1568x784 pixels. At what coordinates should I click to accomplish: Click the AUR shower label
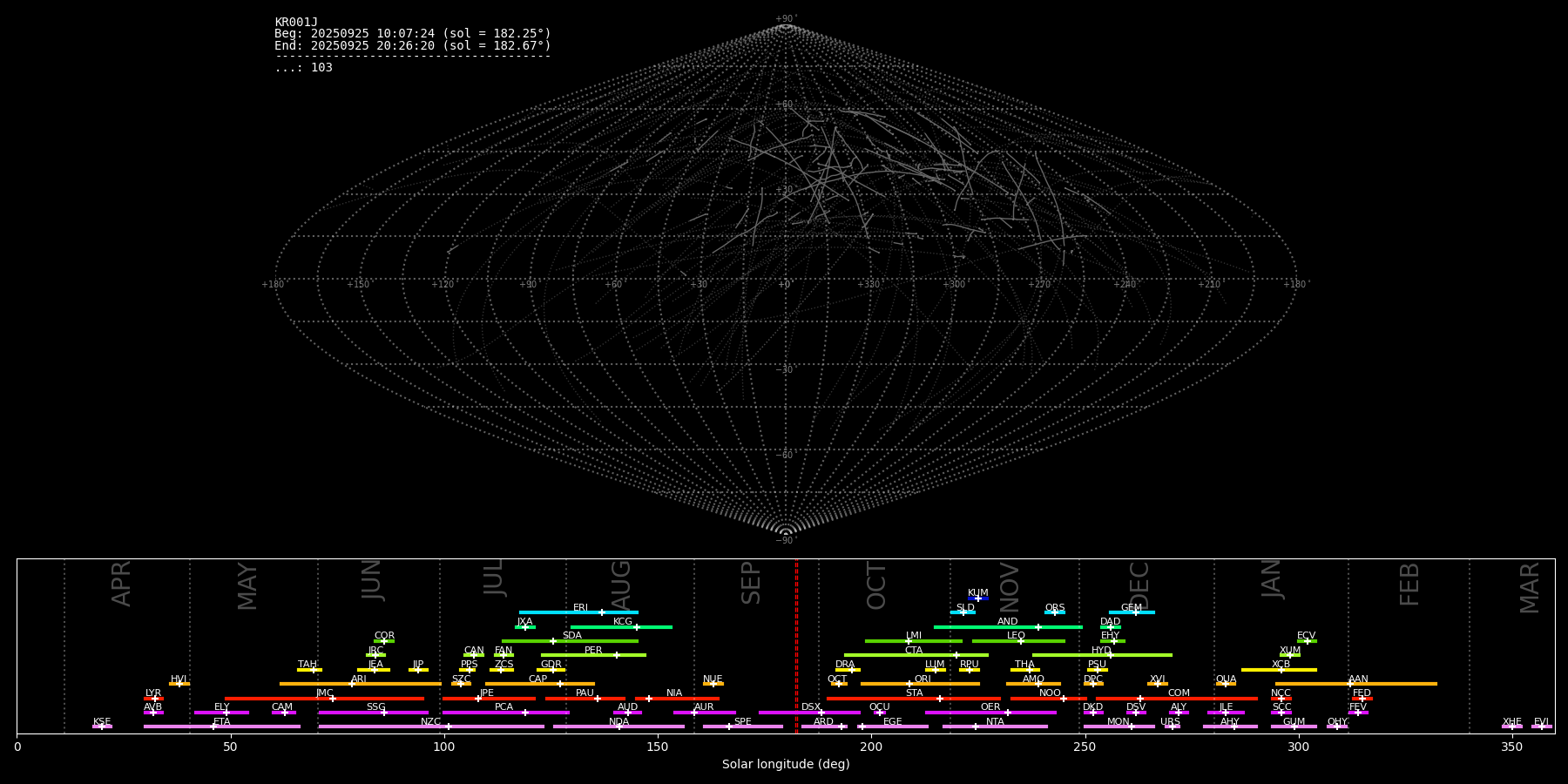(704, 707)
